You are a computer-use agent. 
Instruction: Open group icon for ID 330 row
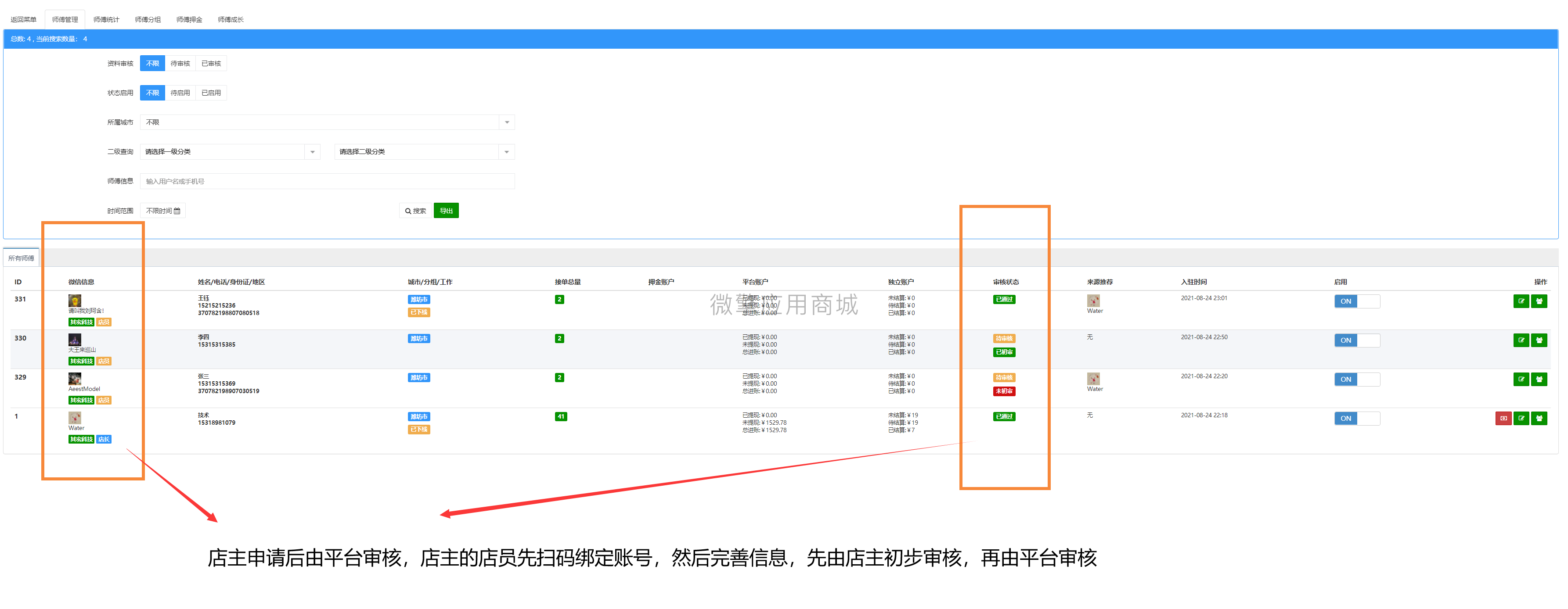[1539, 340]
